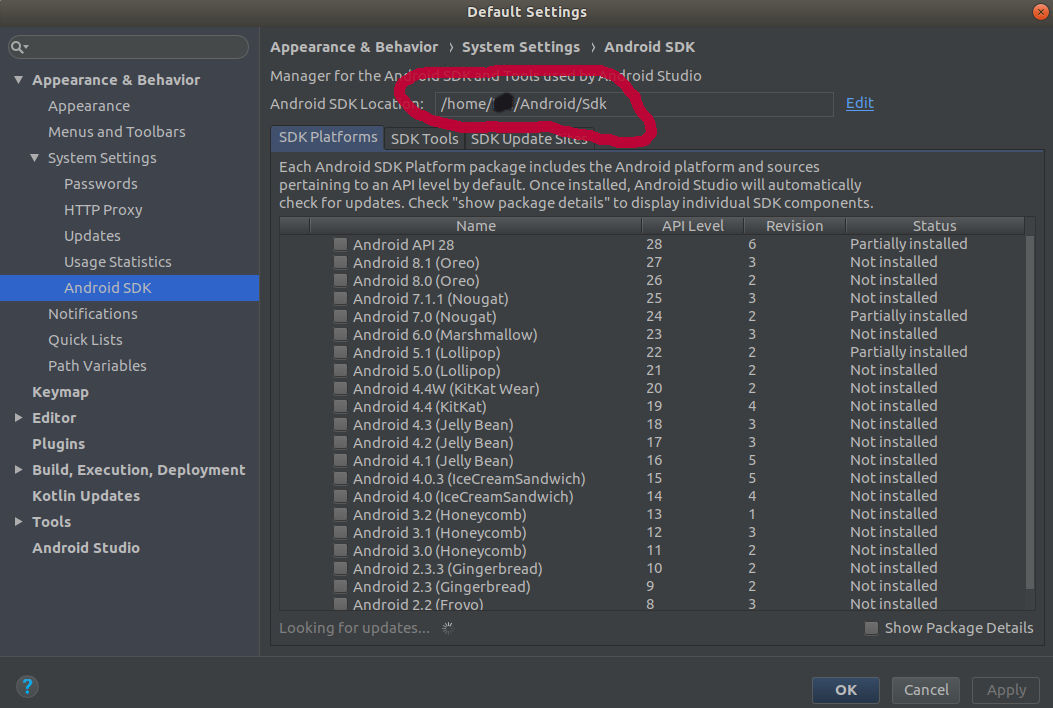The image size is (1053, 708).
Task: Open Plugins settings page
Action: [x=58, y=444]
